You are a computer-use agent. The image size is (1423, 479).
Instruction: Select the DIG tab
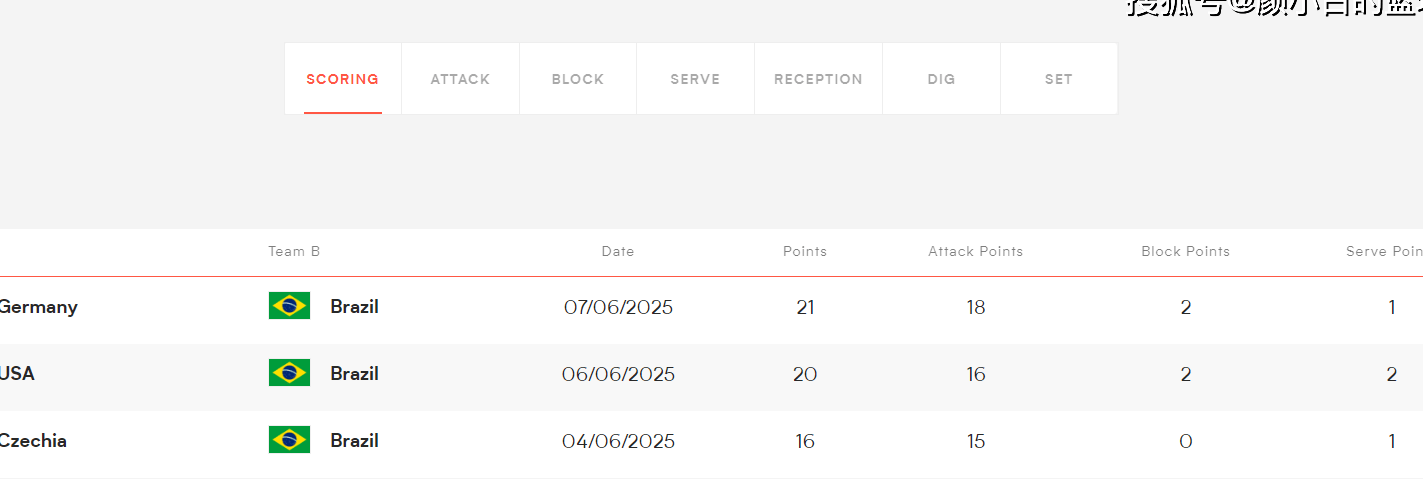point(941,79)
